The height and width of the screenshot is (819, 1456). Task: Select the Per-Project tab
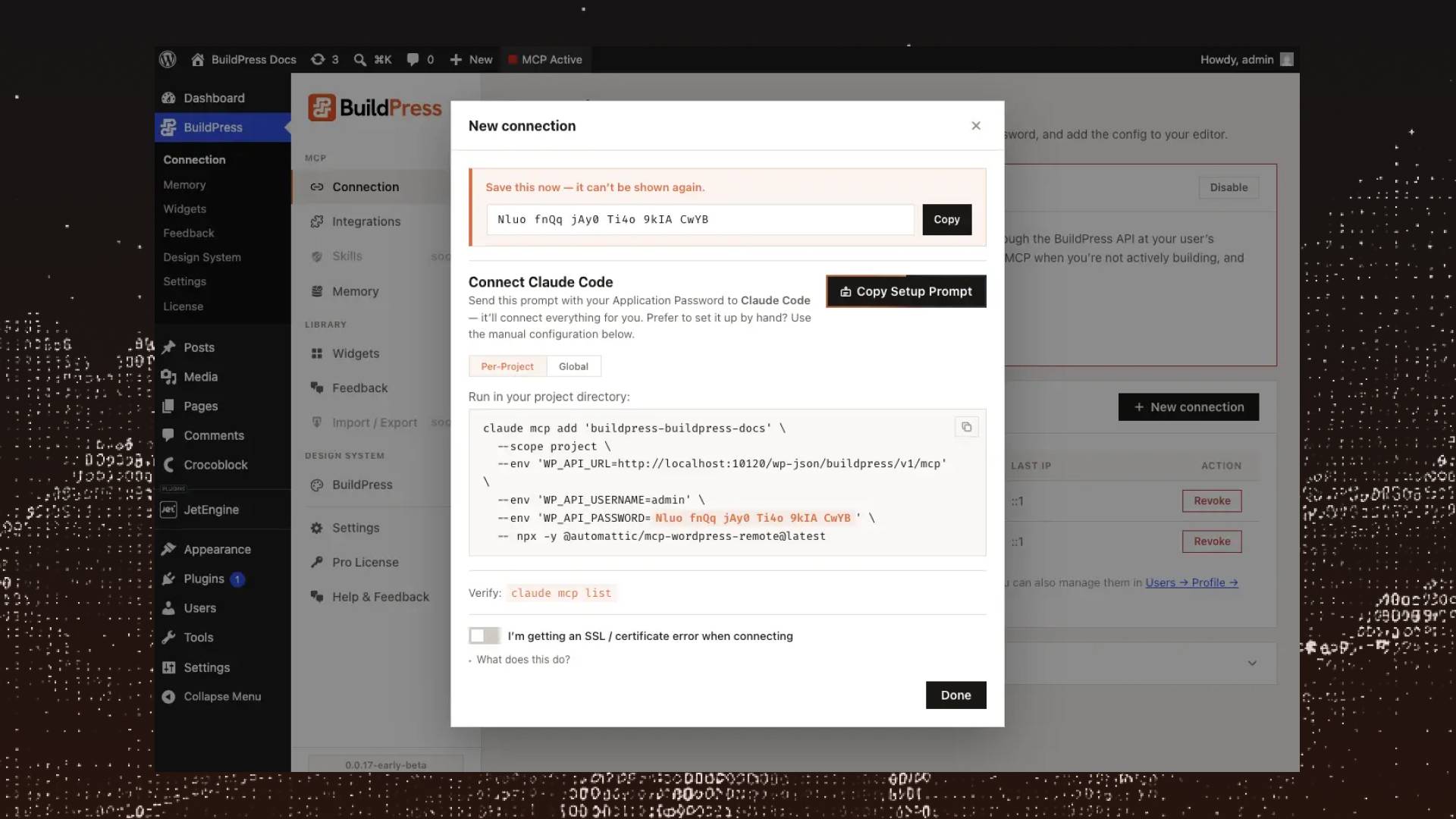tap(507, 366)
